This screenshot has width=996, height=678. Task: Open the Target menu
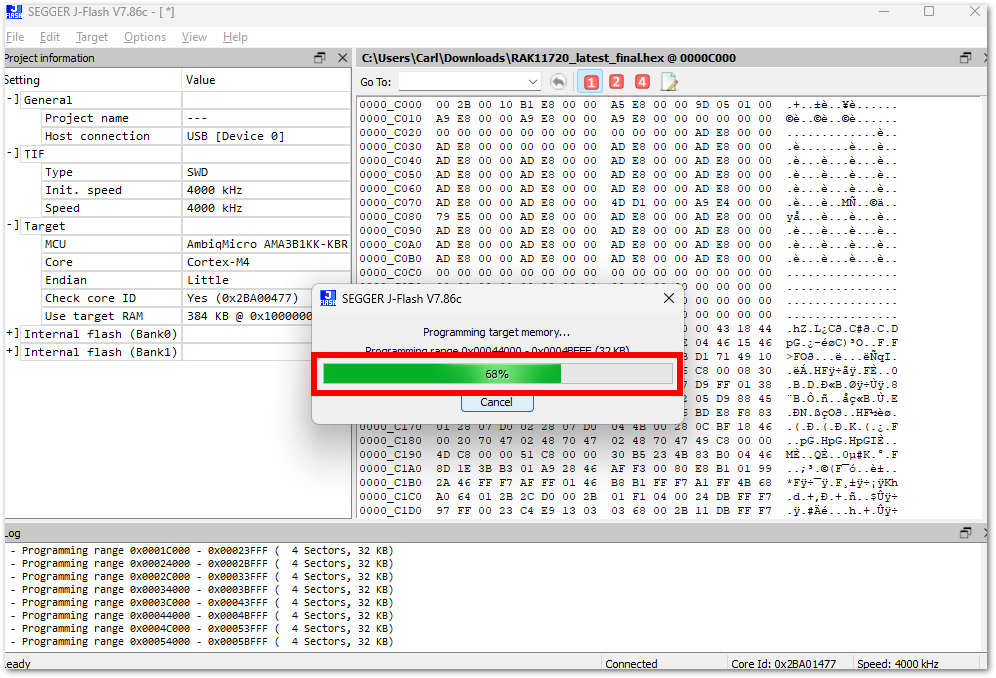tap(91, 37)
